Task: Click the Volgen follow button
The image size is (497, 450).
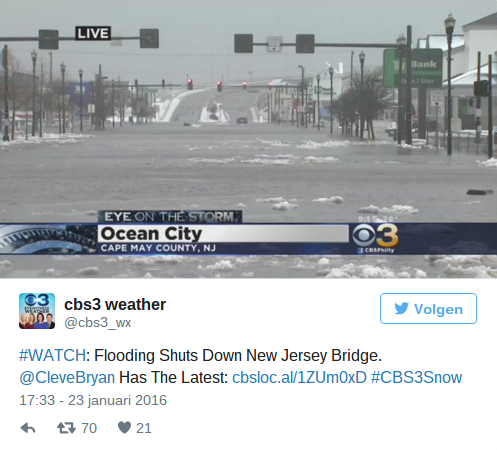Action: click(x=428, y=308)
